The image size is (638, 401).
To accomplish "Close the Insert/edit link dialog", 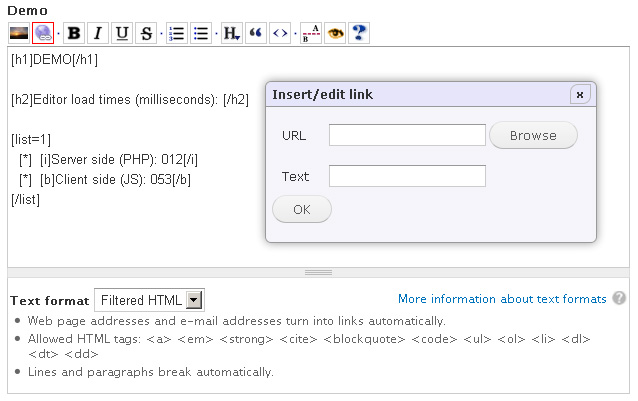I will click(580, 95).
